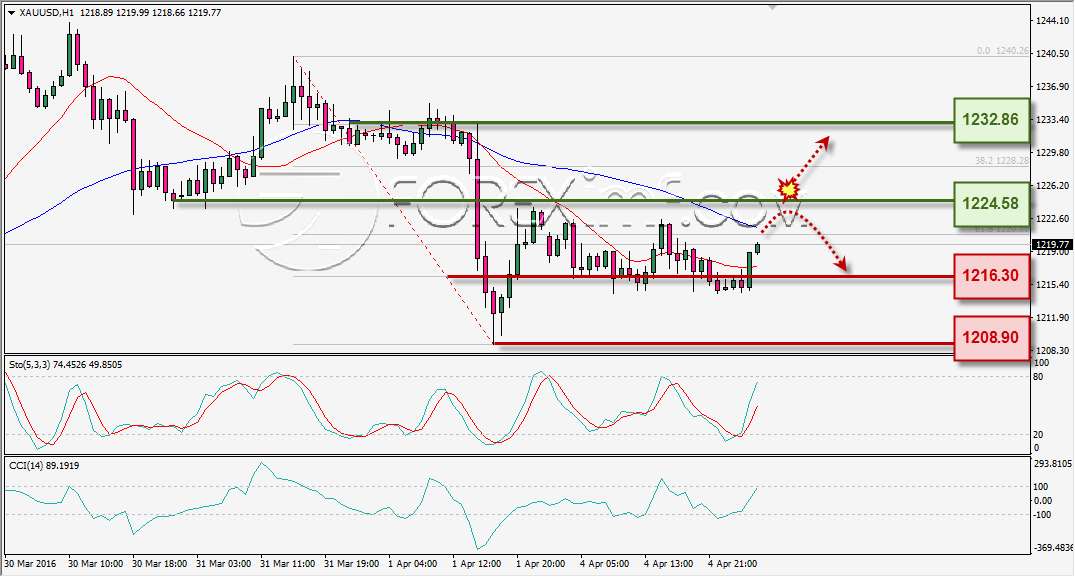Select the 1224.58 green level label
Image resolution: width=1075 pixels, height=577 pixels.
[991, 204]
